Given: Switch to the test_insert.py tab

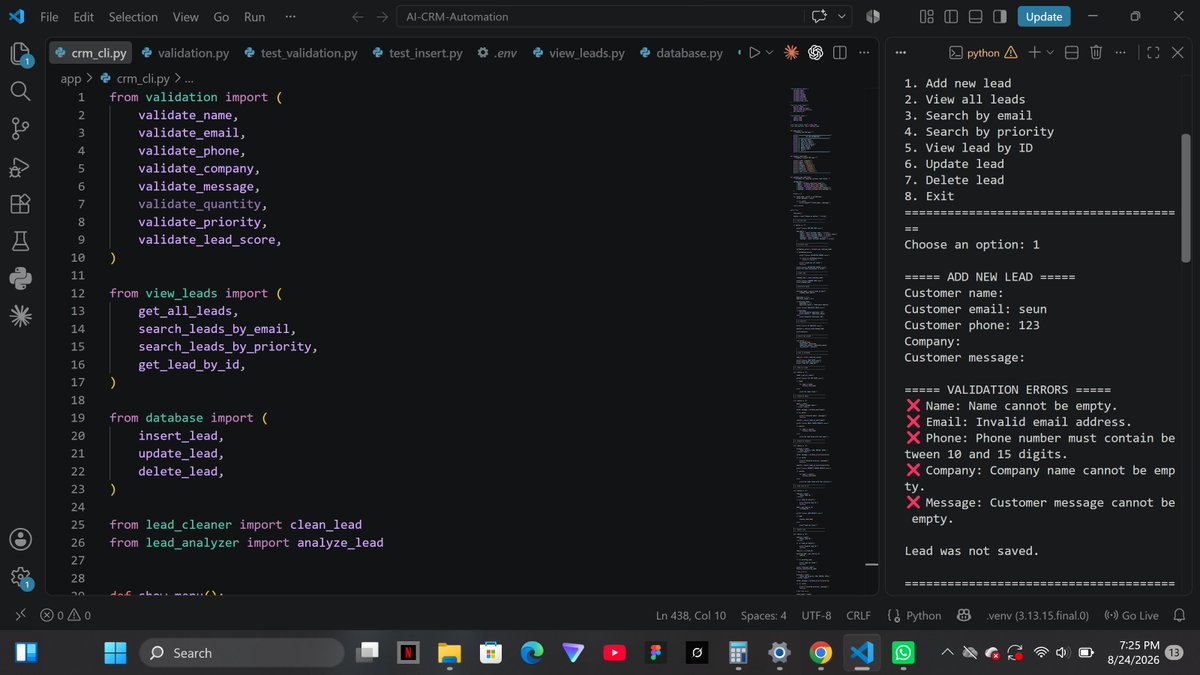Looking at the screenshot, I should click(x=418, y=53).
